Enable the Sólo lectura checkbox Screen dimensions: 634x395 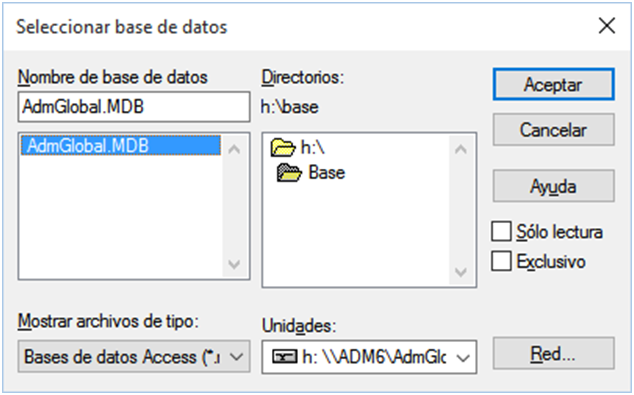coord(501,232)
